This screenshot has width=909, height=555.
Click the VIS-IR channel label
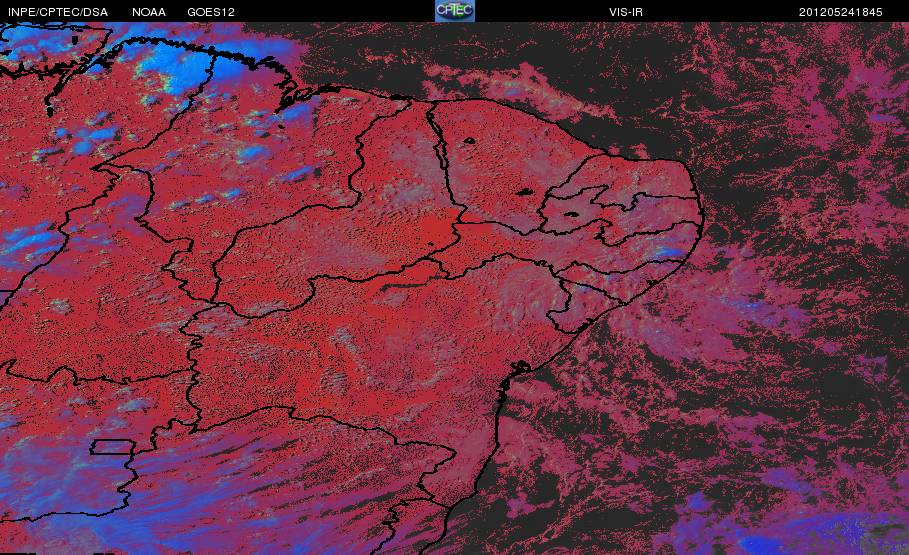click(626, 12)
